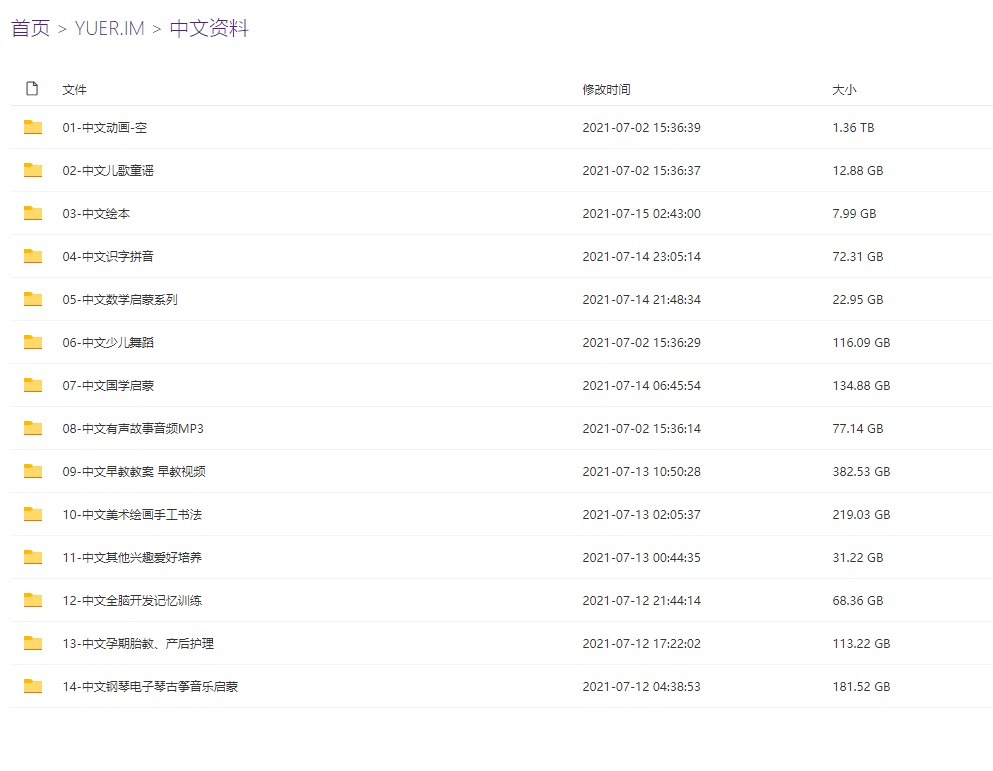Open folder 08-中文有声故事音频MP3
The width and height of the screenshot is (993, 771).
[133, 429]
